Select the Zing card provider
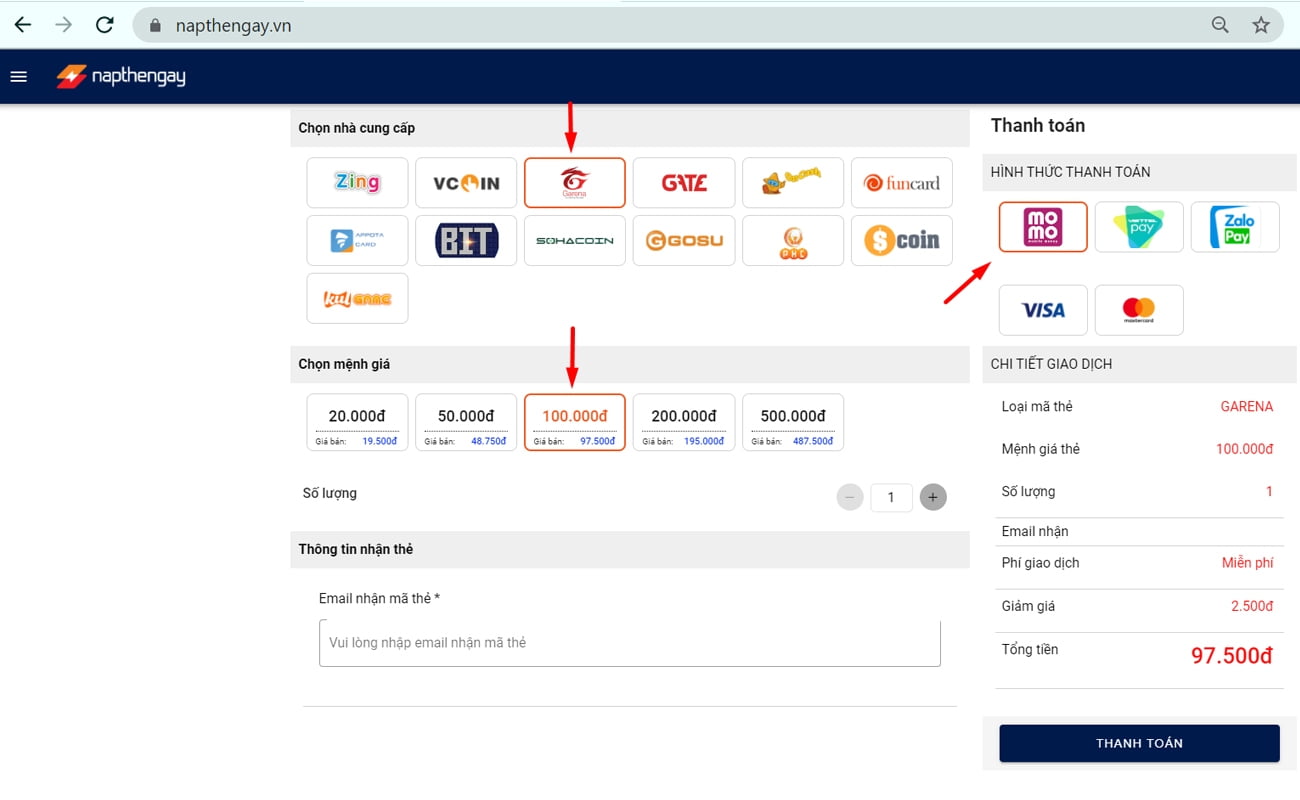 (x=357, y=183)
